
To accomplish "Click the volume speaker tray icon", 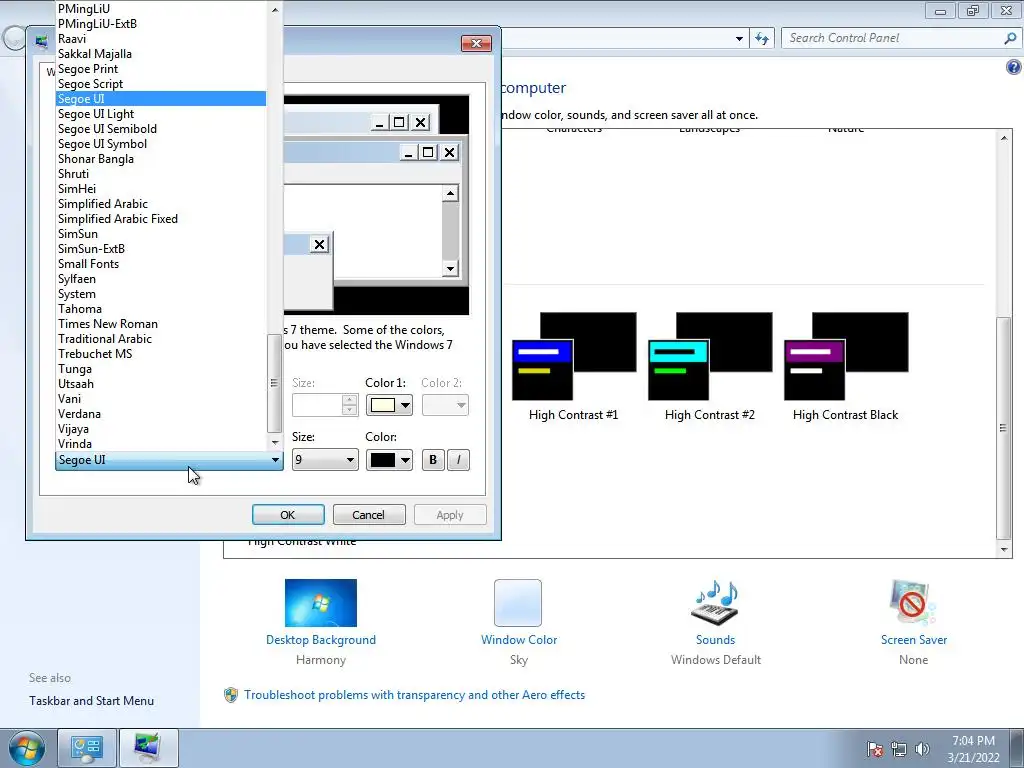I will click(922, 749).
